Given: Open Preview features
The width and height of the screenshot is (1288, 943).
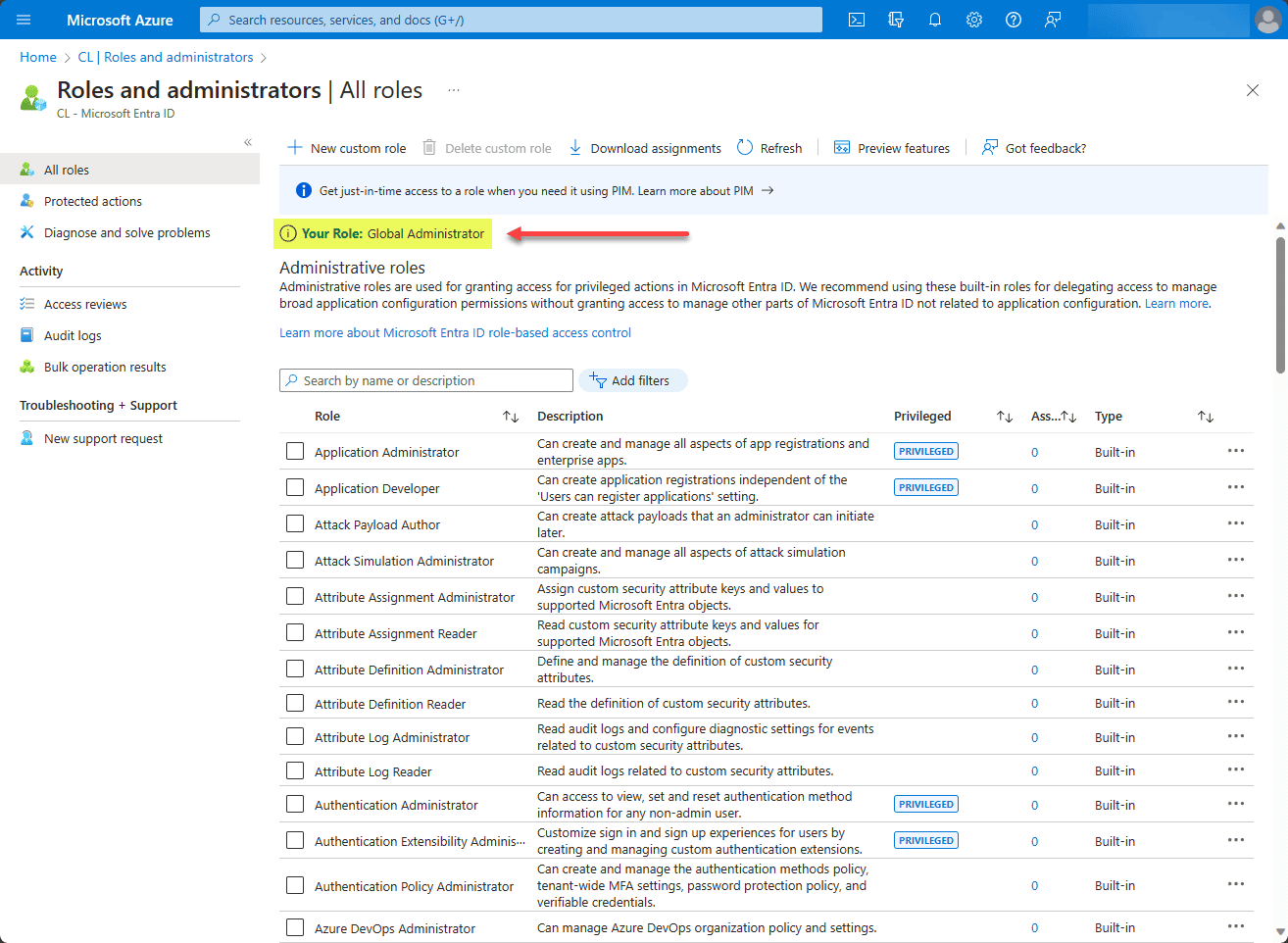Looking at the screenshot, I should click(892, 148).
